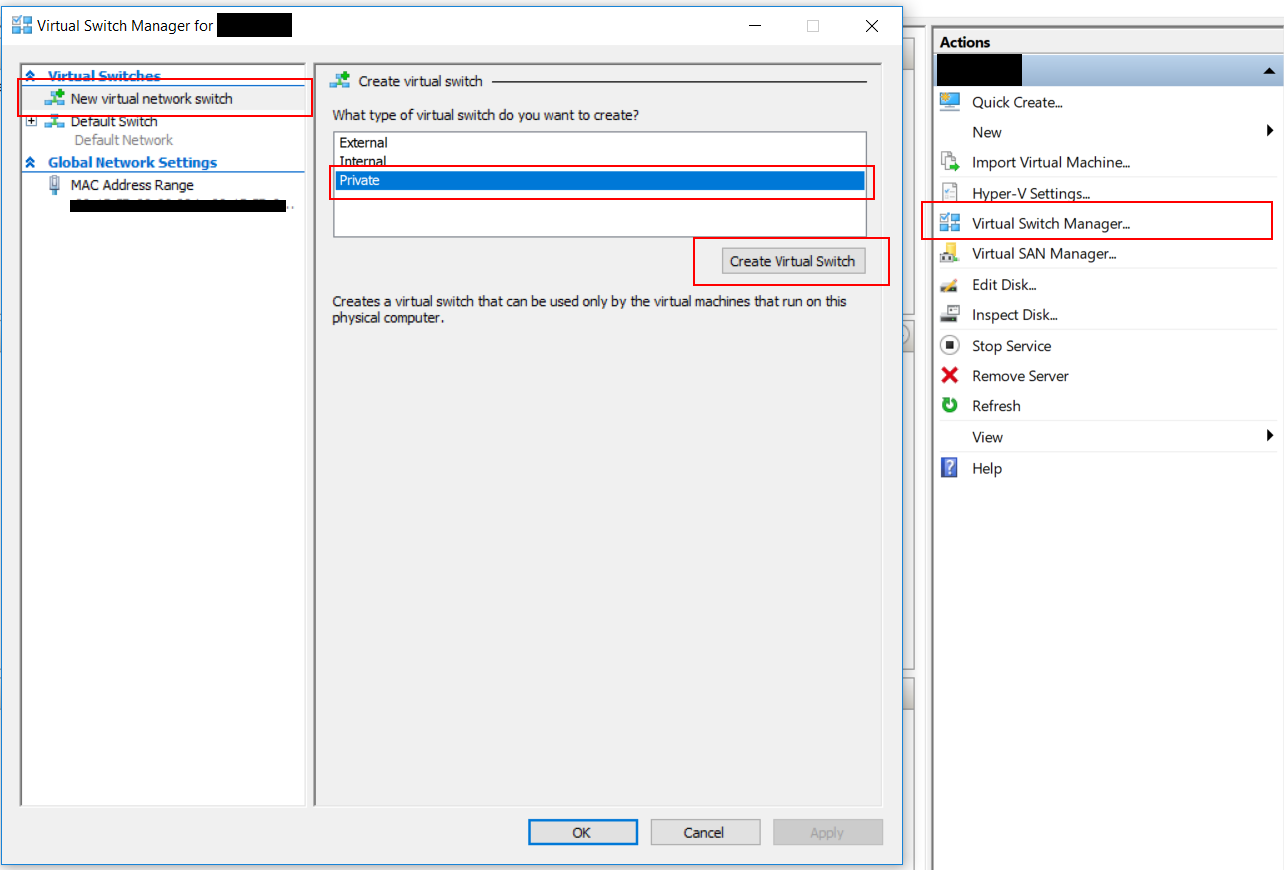Image resolution: width=1284 pixels, height=870 pixels.
Task: Collapse Global Network Settings section
Action: point(30,162)
